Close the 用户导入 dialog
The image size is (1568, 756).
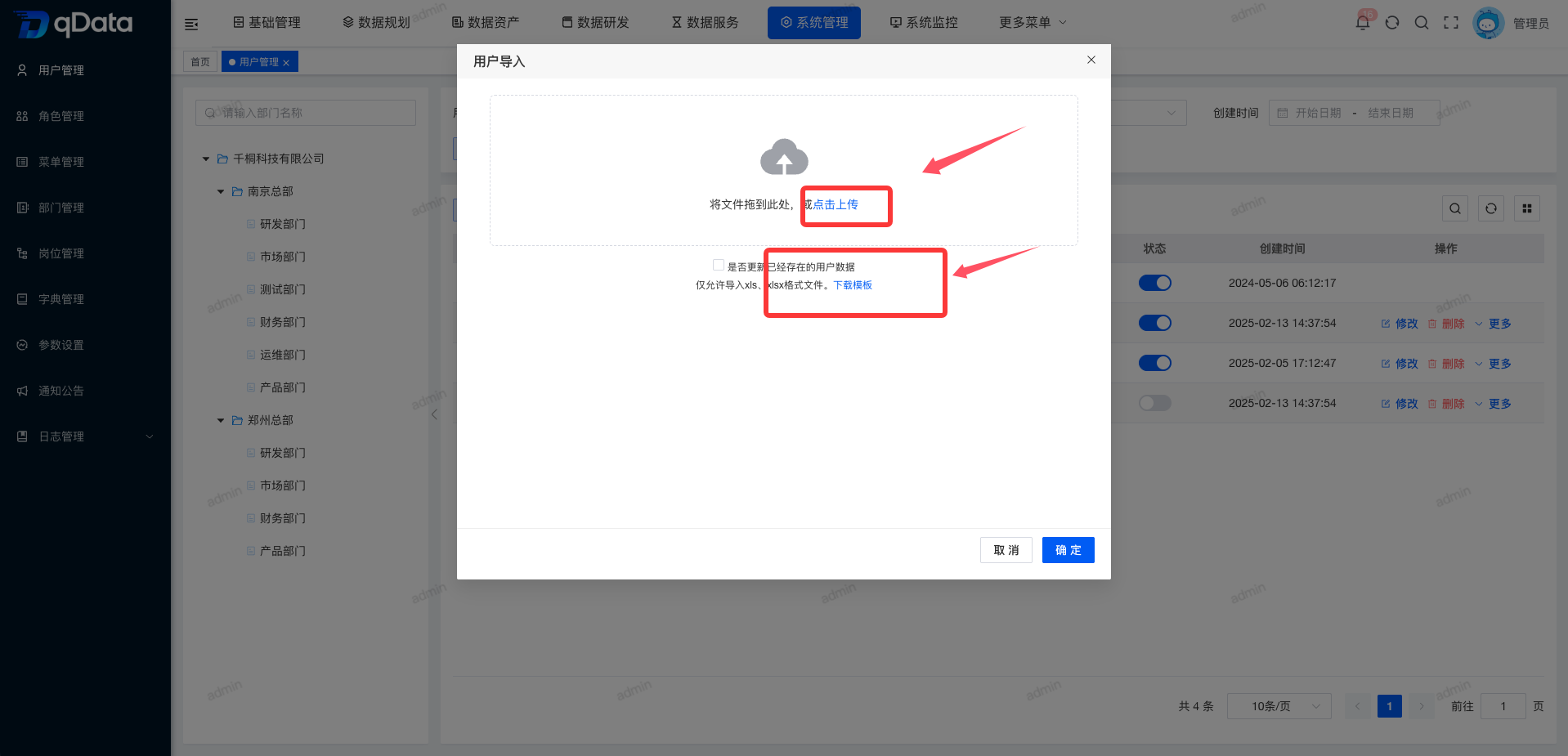[1091, 60]
